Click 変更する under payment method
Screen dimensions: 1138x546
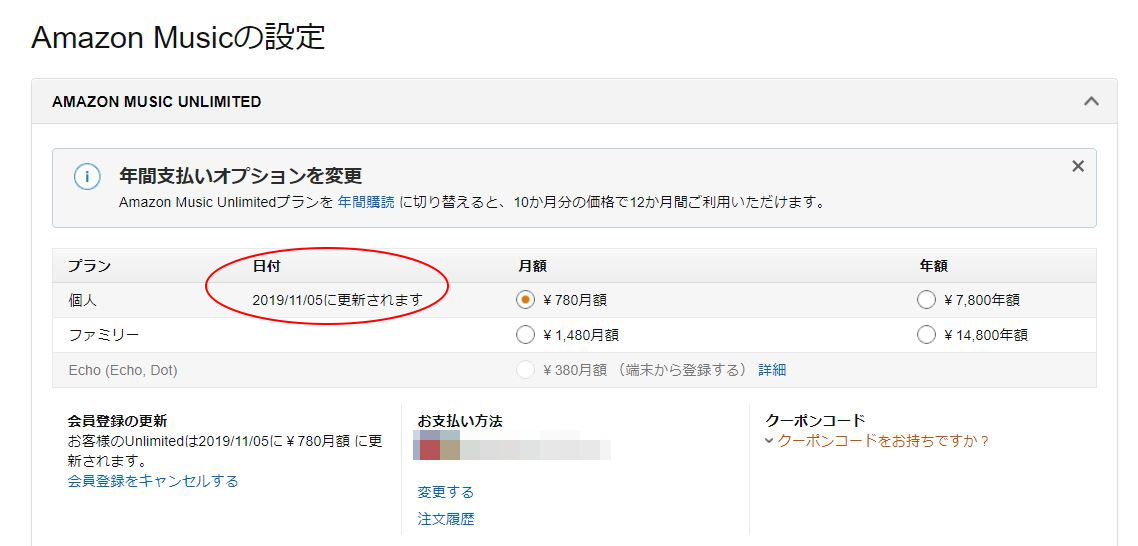446,492
